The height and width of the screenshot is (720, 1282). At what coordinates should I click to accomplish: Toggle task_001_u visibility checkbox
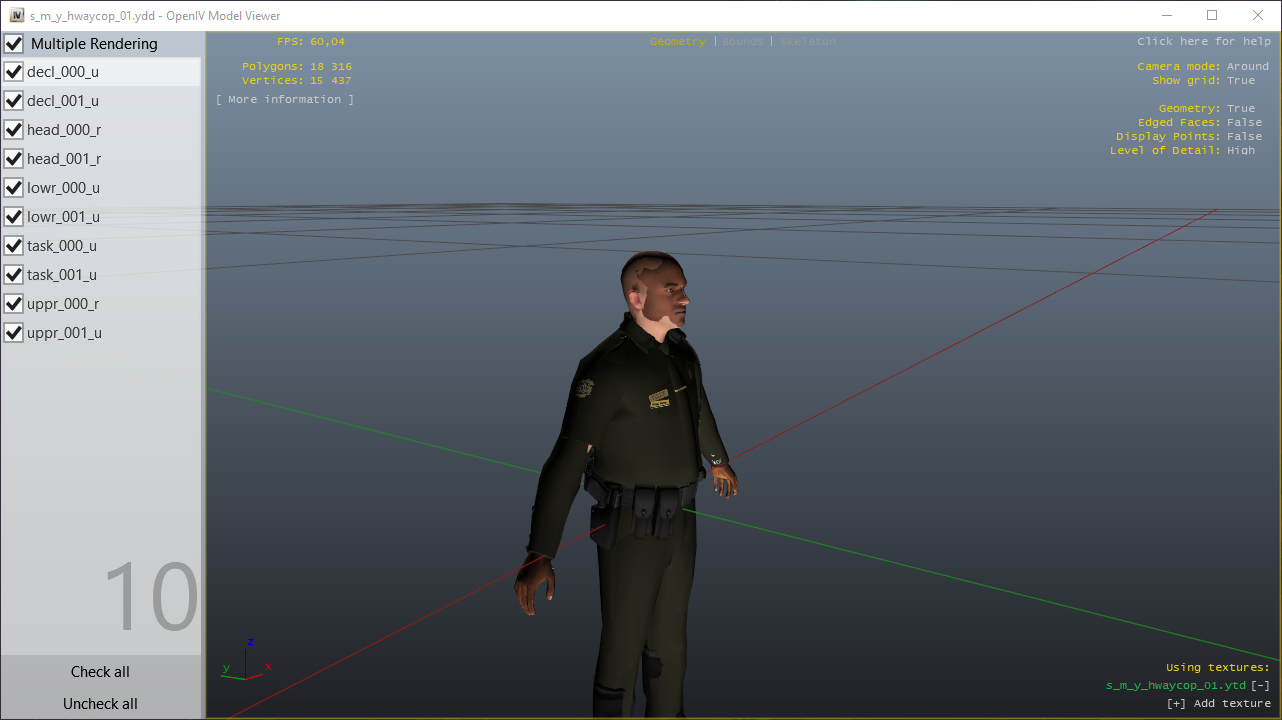pos(14,275)
